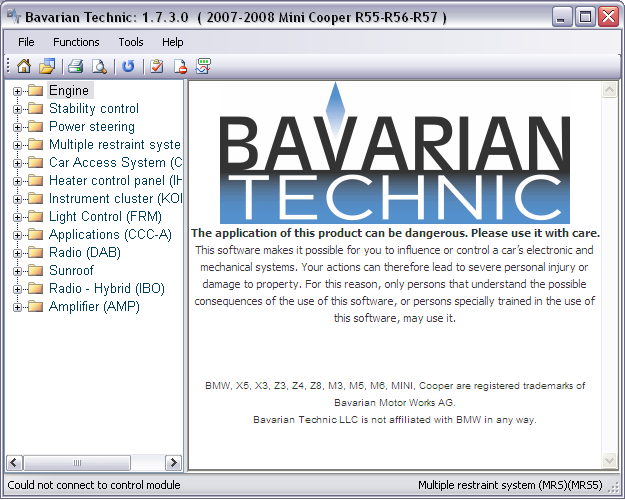
Task: Click the Print Preview magnifier icon
Action: pos(99,66)
